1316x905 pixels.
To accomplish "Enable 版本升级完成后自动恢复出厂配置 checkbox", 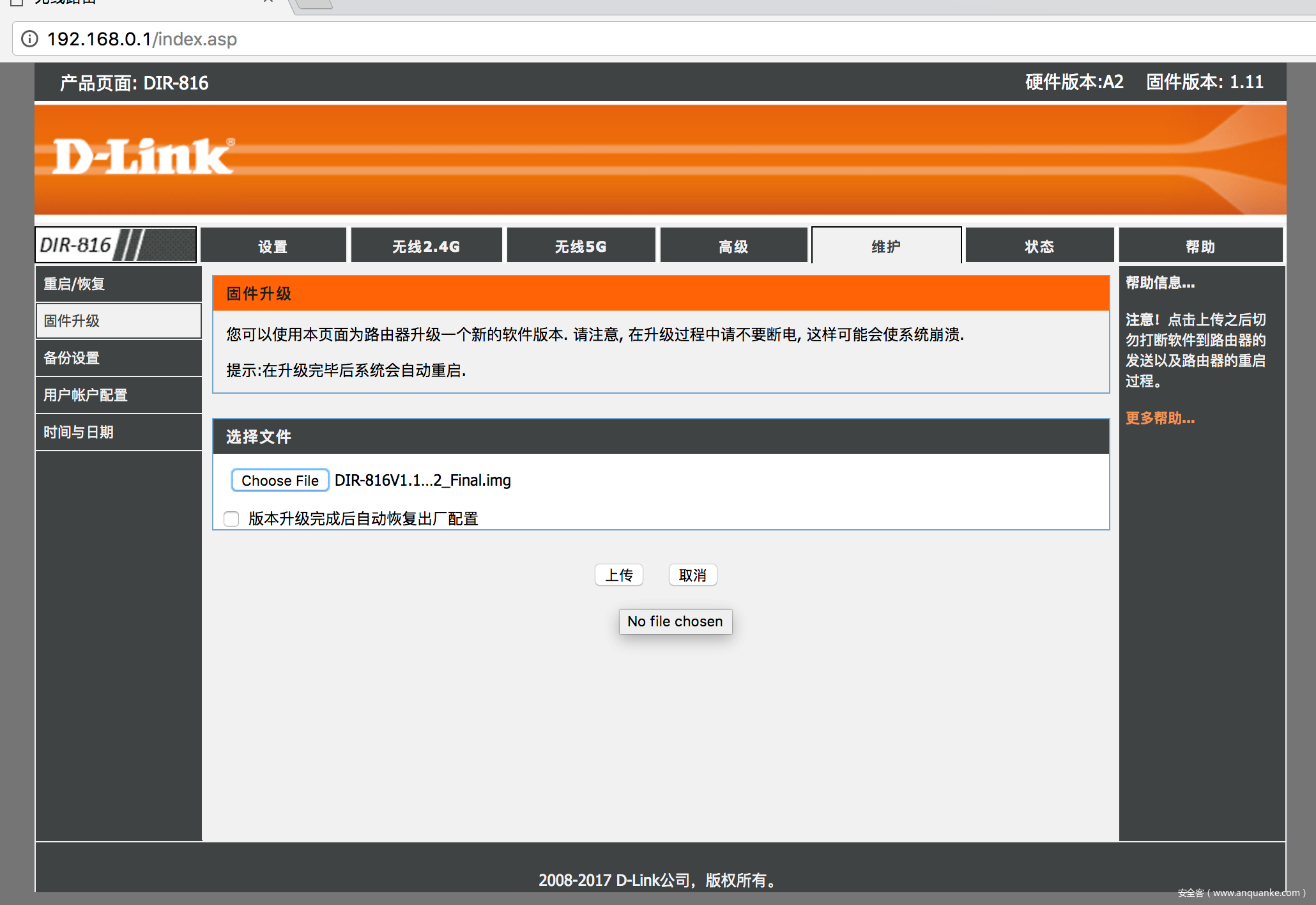I will click(x=231, y=518).
